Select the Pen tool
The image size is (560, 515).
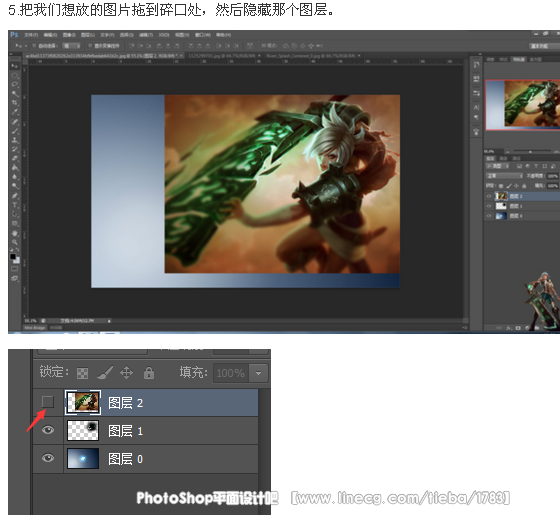click(x=14, y=196)
